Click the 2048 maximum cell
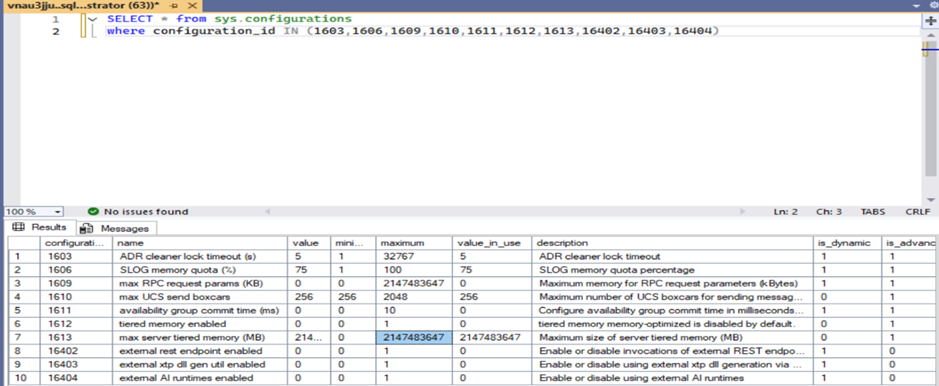This screenshot has width=939, height=386. [414, 297]
